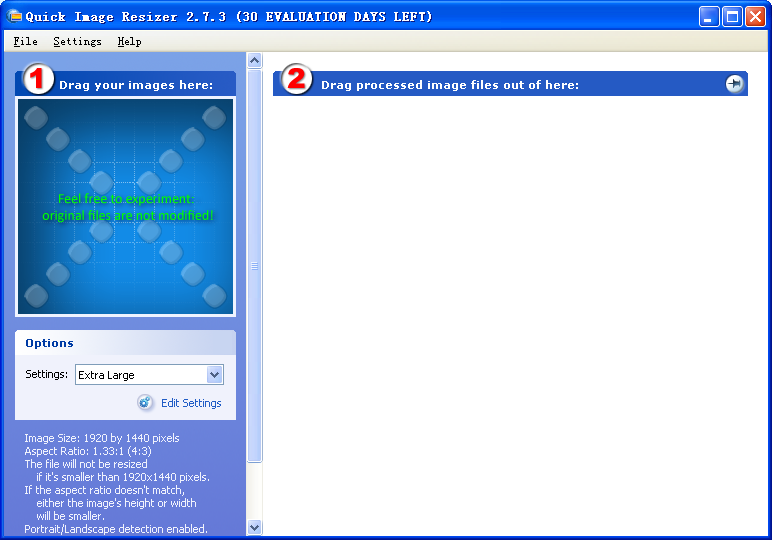Click the image drop zone area

[126, 206]
